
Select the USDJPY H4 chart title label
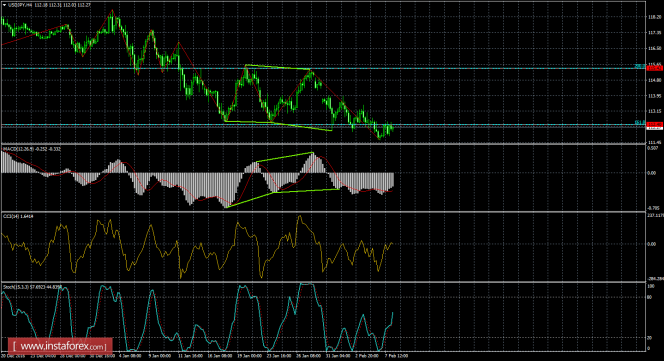20,5
